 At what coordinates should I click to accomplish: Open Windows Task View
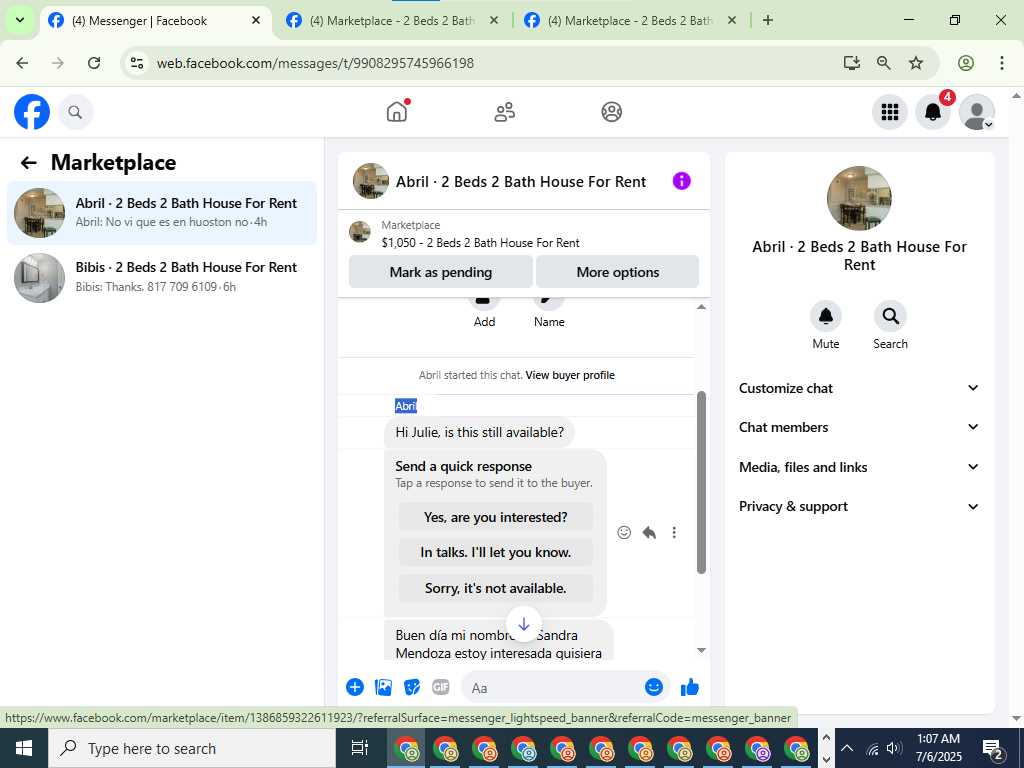pyautogui.click(x=360, y=748)
